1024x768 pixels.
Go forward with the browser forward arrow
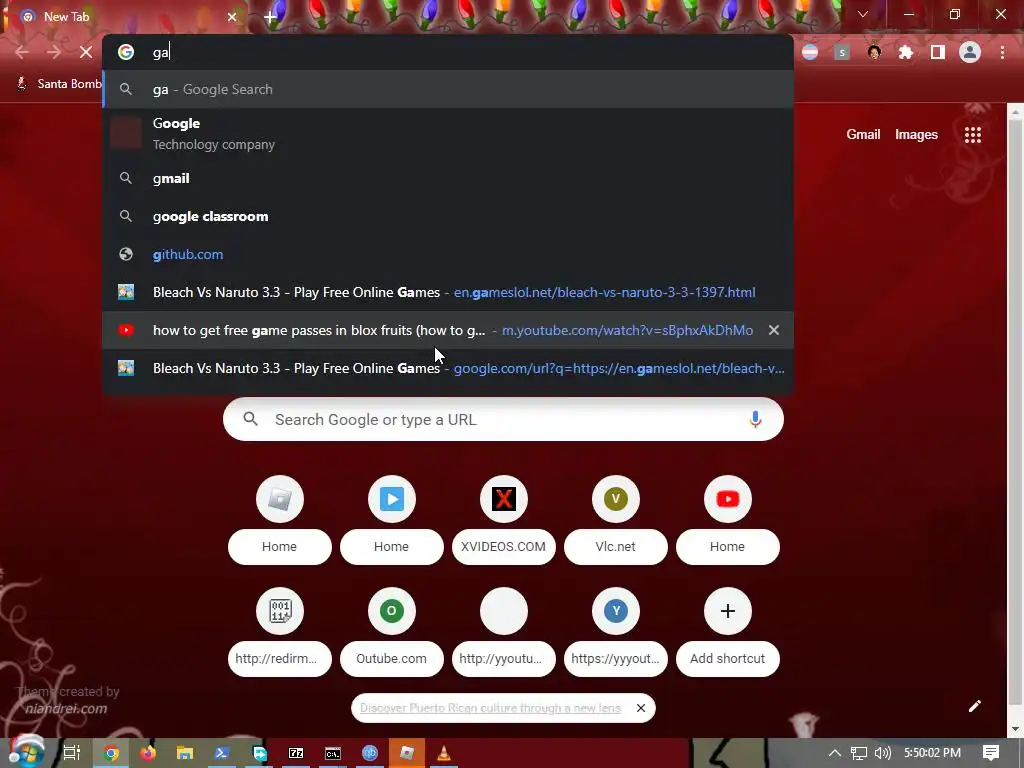[54, 52]
